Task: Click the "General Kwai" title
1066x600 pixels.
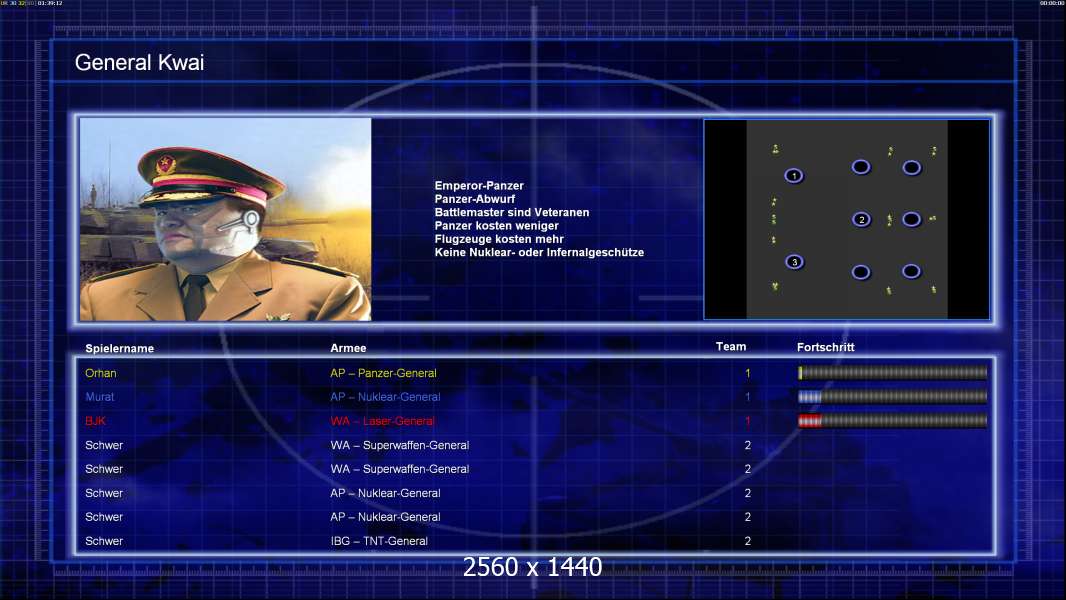Action: click(139, 63)
